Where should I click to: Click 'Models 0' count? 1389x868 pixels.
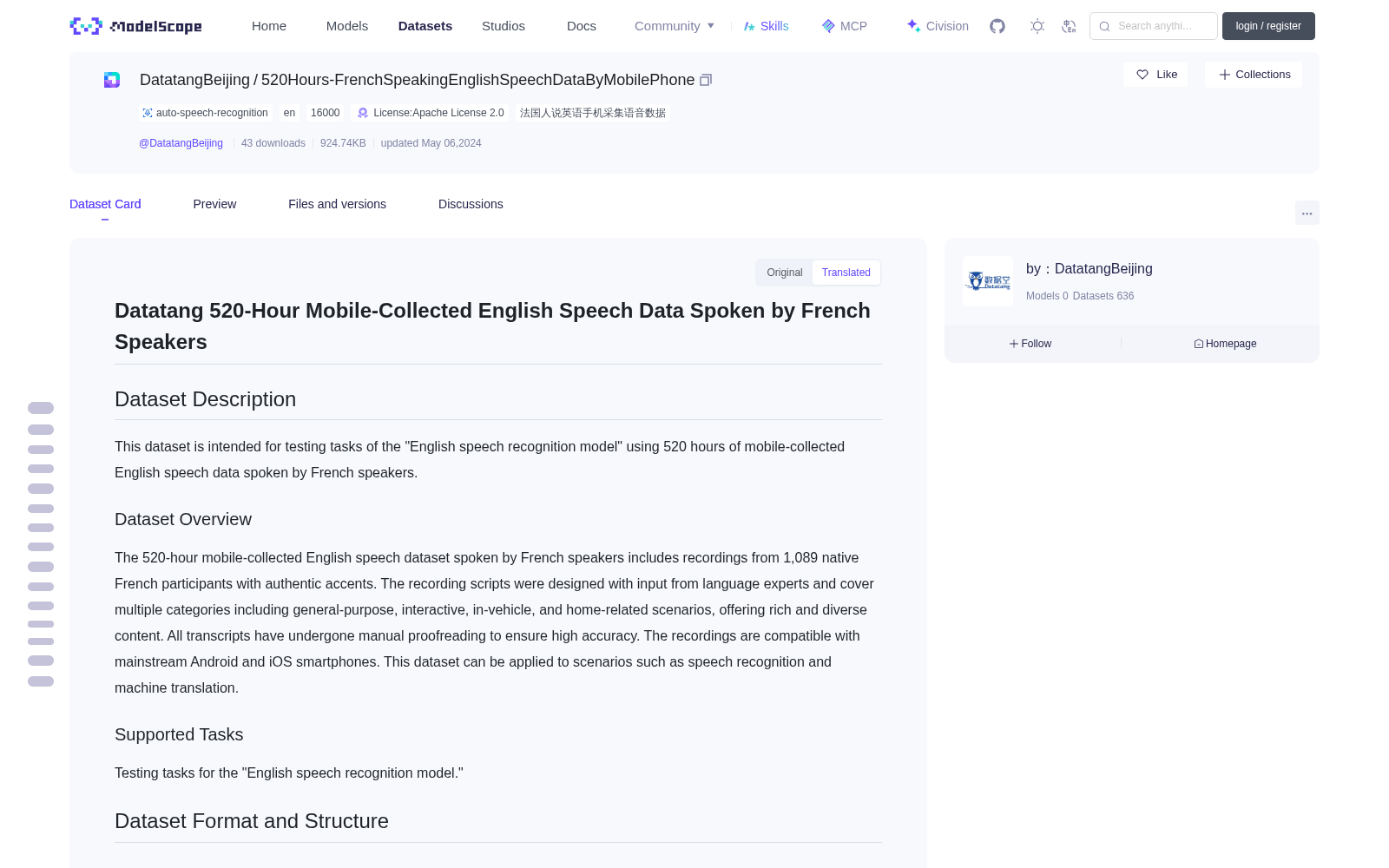1047,296
